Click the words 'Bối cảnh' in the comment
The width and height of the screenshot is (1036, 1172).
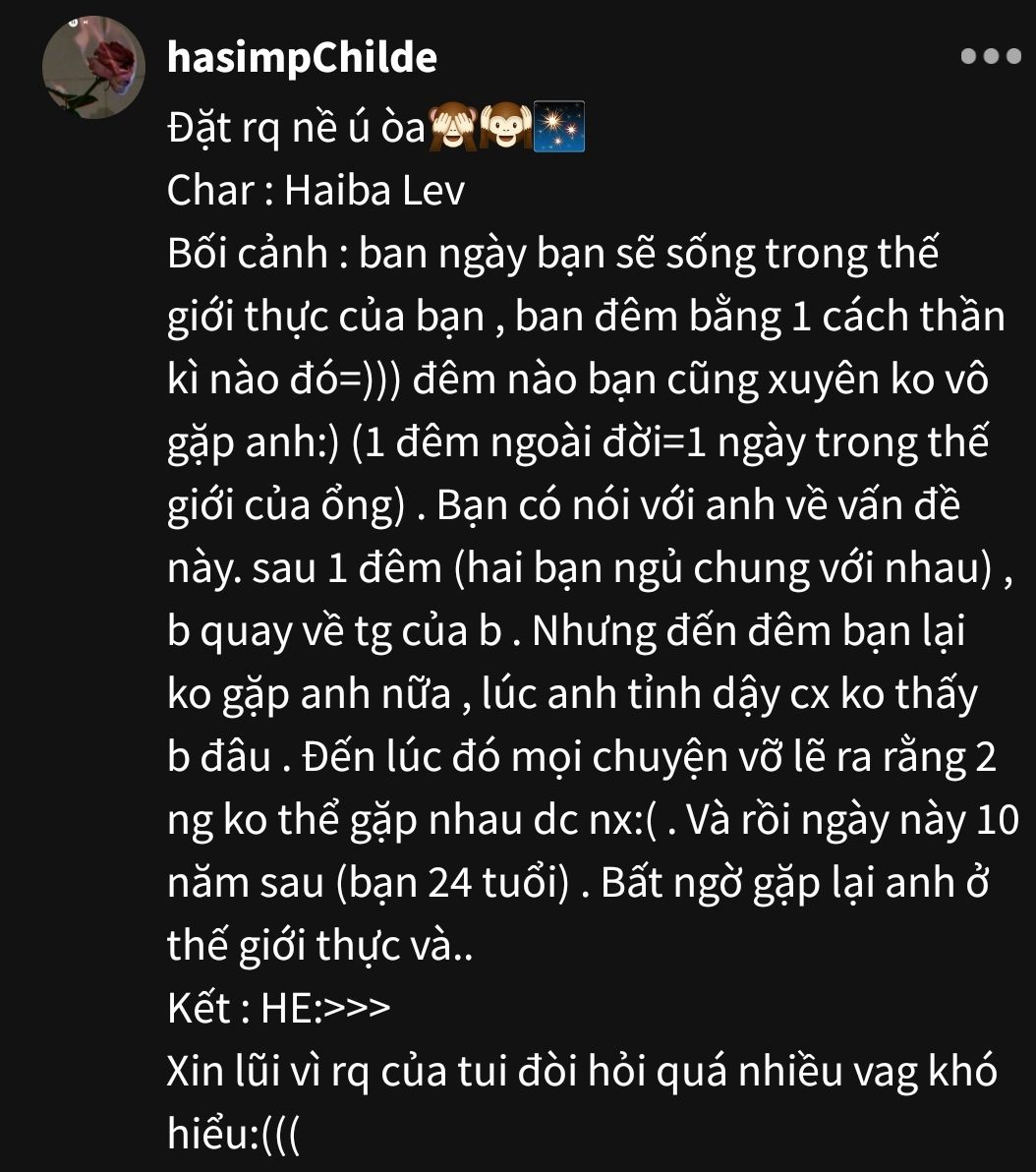tap(248, 254)
